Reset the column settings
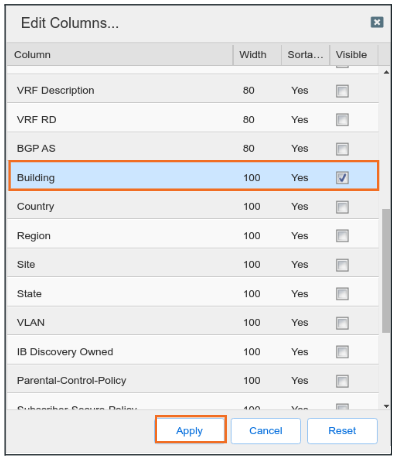 pyautogui.click(x=342, y=431)
